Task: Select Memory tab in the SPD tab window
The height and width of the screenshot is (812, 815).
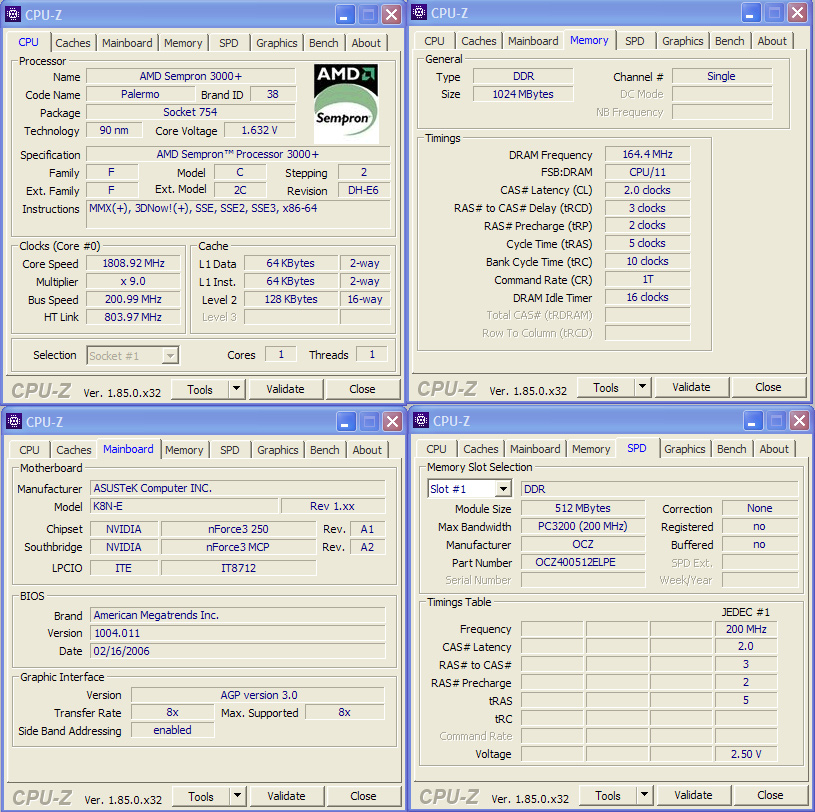Action: 591,449
